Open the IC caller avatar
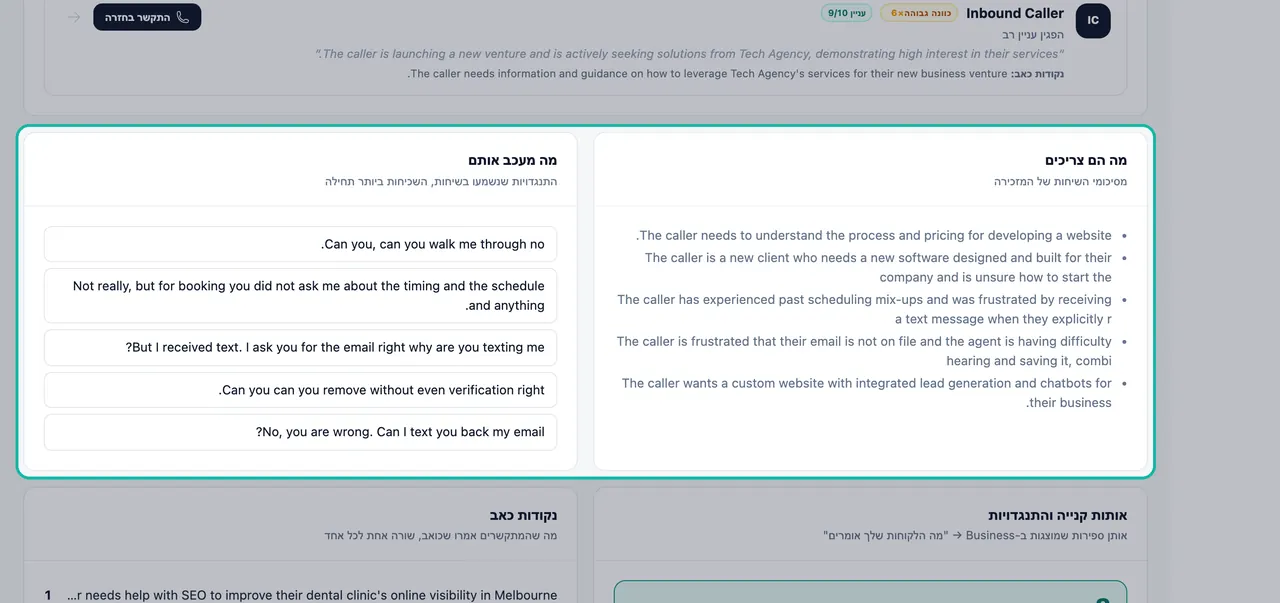This screenshot has width=1280, height=603. 1093,20
